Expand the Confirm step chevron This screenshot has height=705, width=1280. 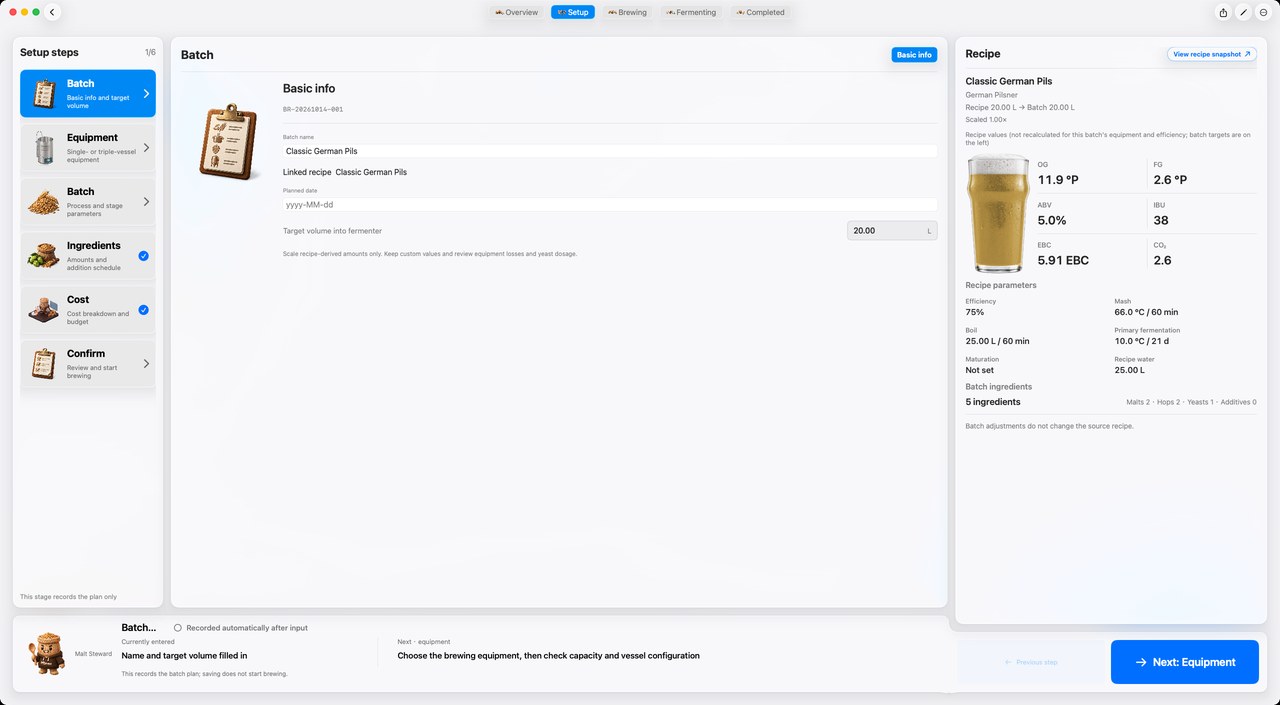[146, 364]
